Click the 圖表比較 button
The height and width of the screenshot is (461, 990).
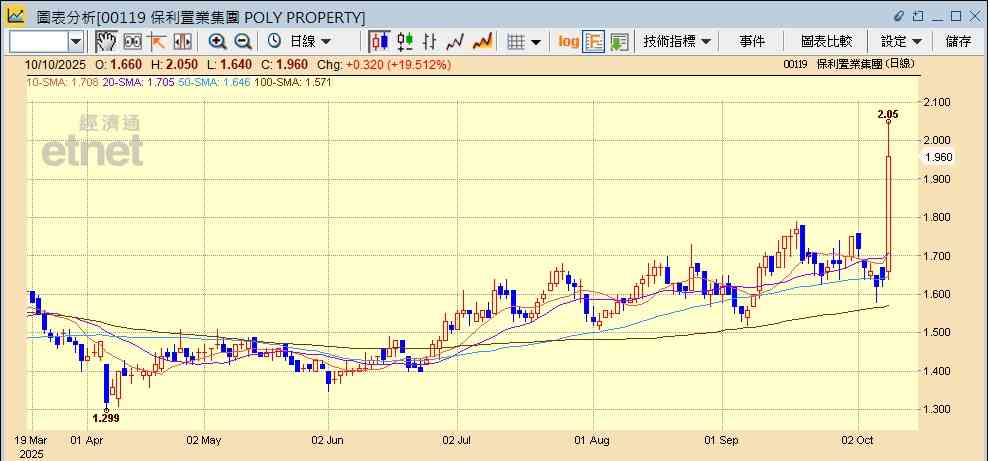click(x=826, y=41)
